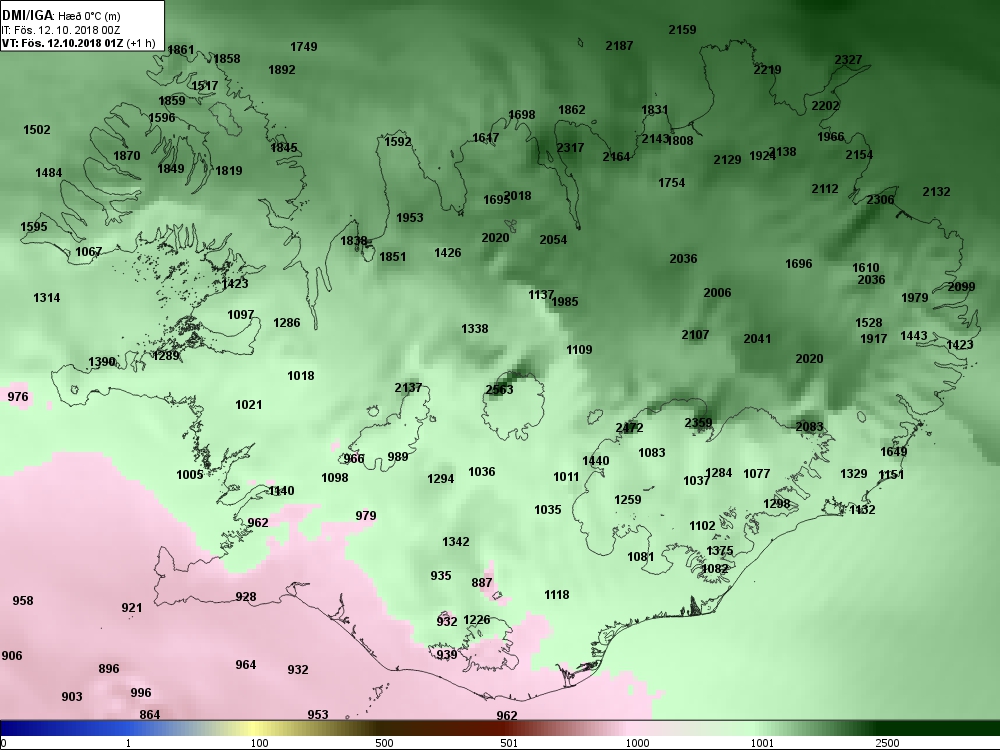The width and height of the screenshot is (1000, 750).
Task: Click the map value 1390
Action: point(101,362)
